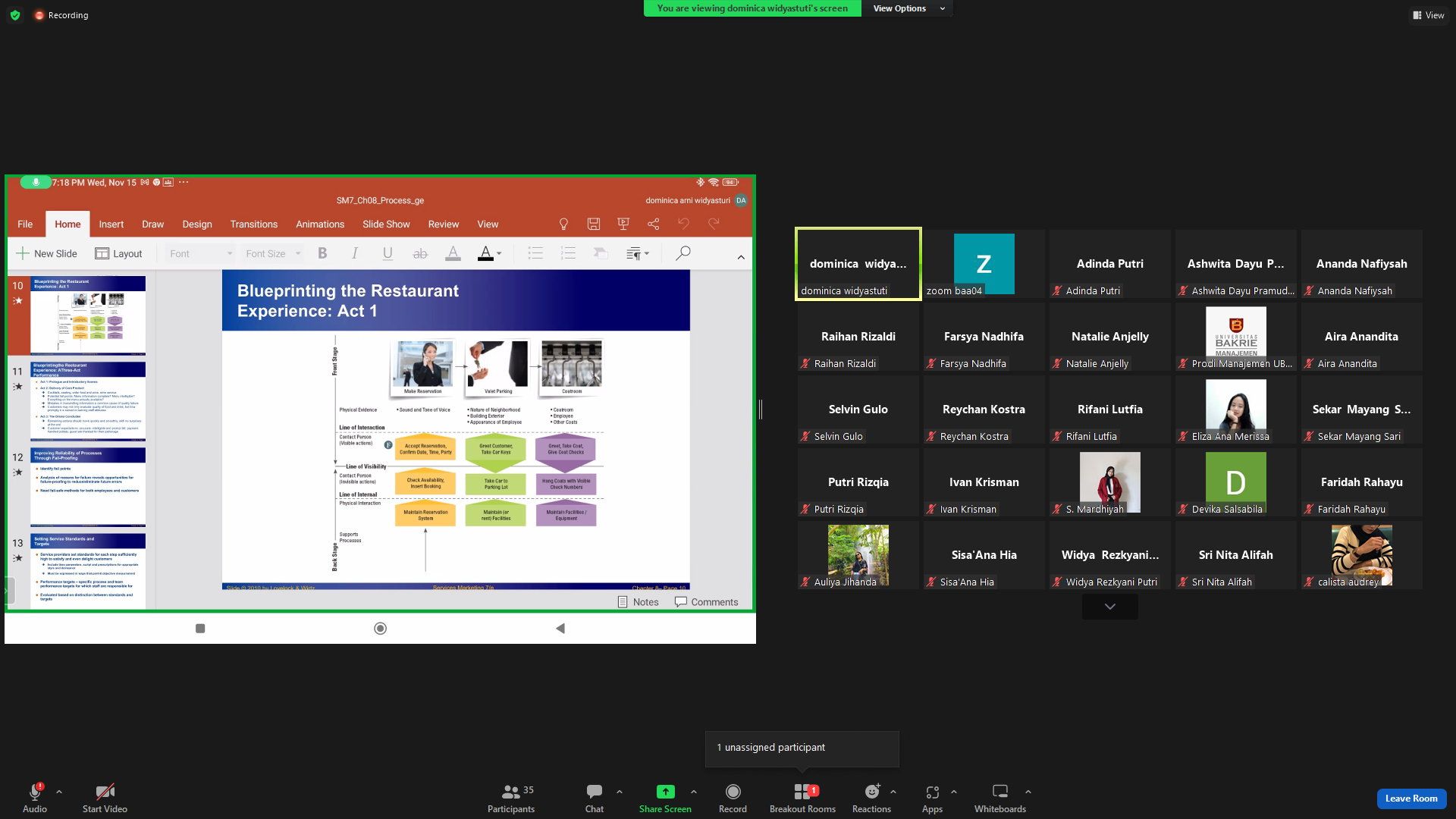The height and width of the screenshot is (819, 1456).
Task: Open the Font Size dropdown
Action: [273, 253]
